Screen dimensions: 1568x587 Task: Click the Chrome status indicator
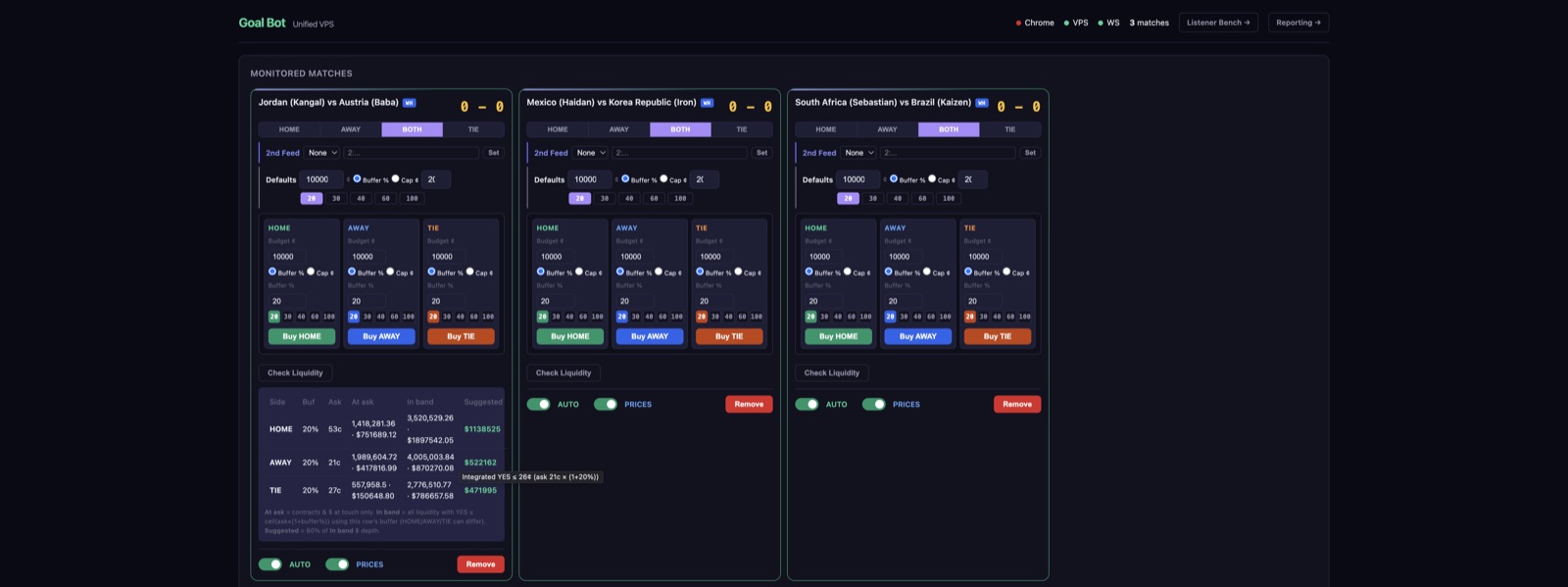click(x=1035, y=23)
